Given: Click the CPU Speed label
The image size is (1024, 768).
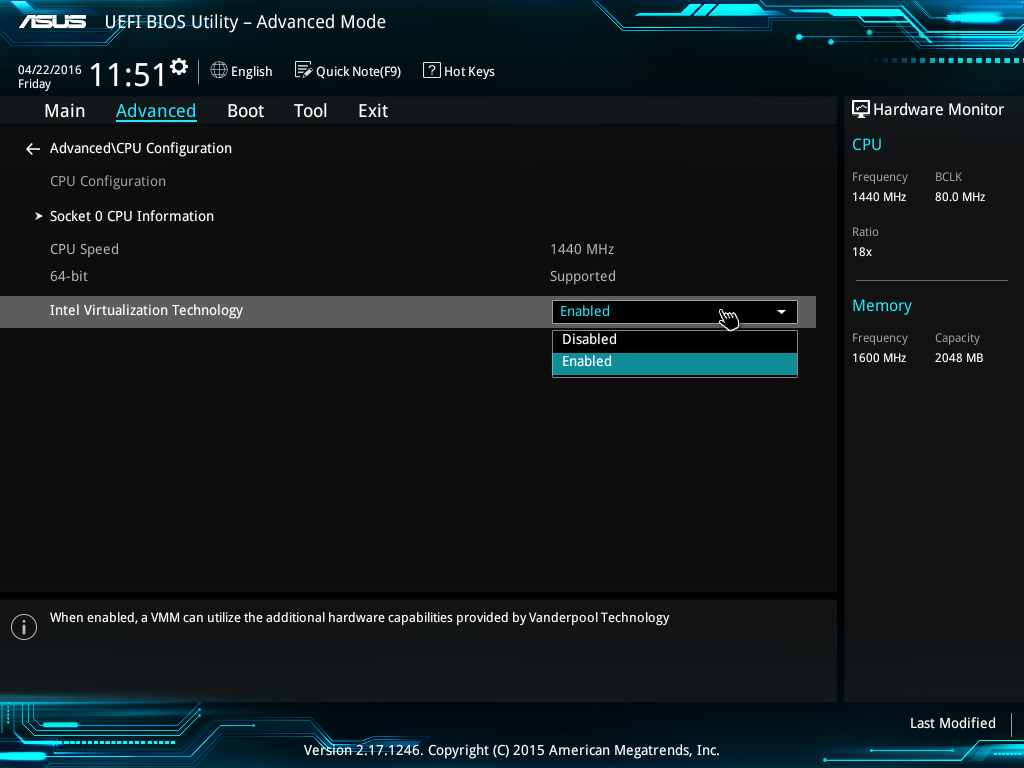Looking at the screenshot, I should coord(84,249).
